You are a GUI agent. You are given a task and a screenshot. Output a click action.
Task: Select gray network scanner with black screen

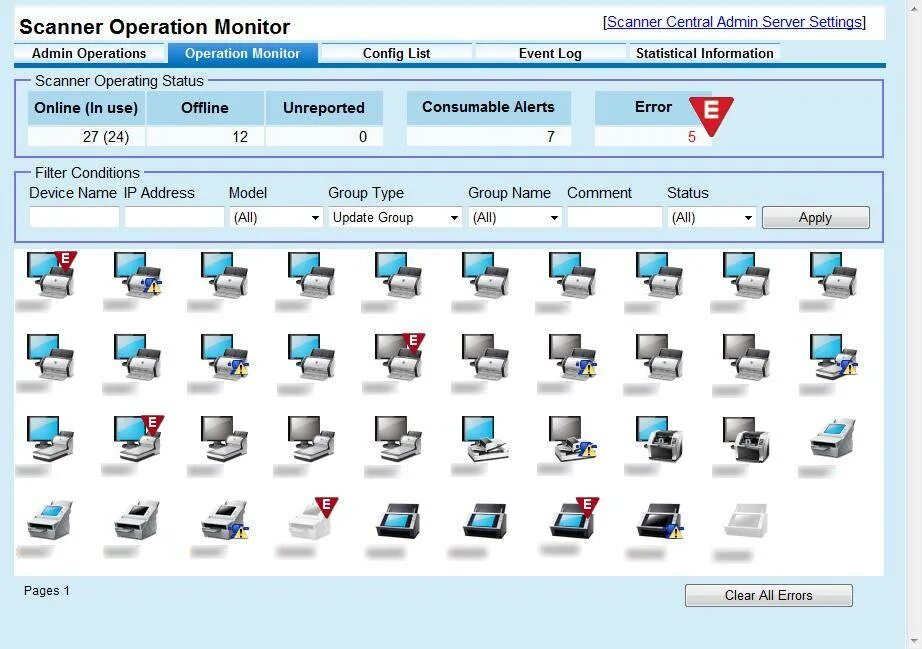click(137, 520)
